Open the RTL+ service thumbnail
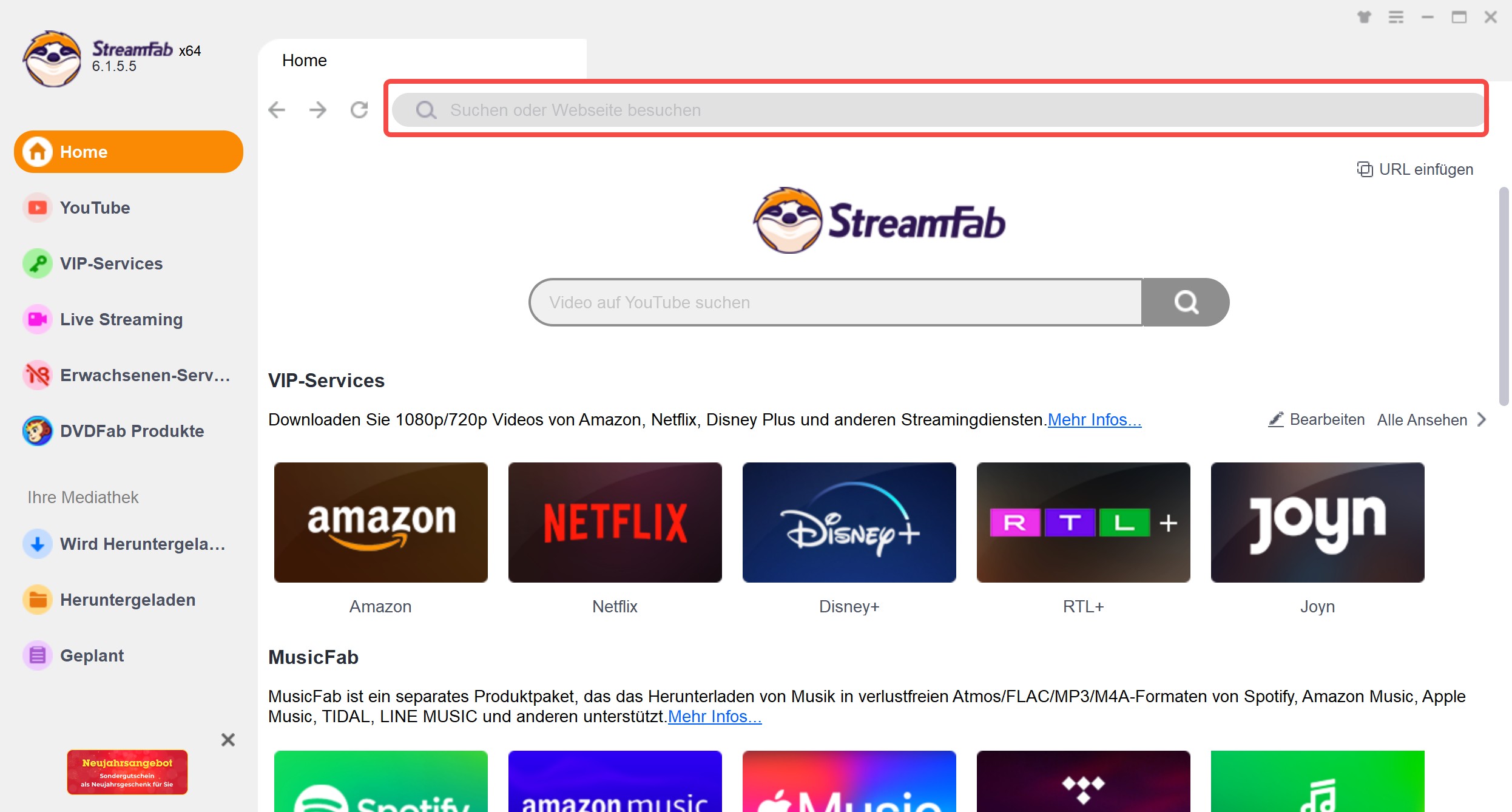The width and height of the screenshot is (1512, 812). click(1084, 523)
